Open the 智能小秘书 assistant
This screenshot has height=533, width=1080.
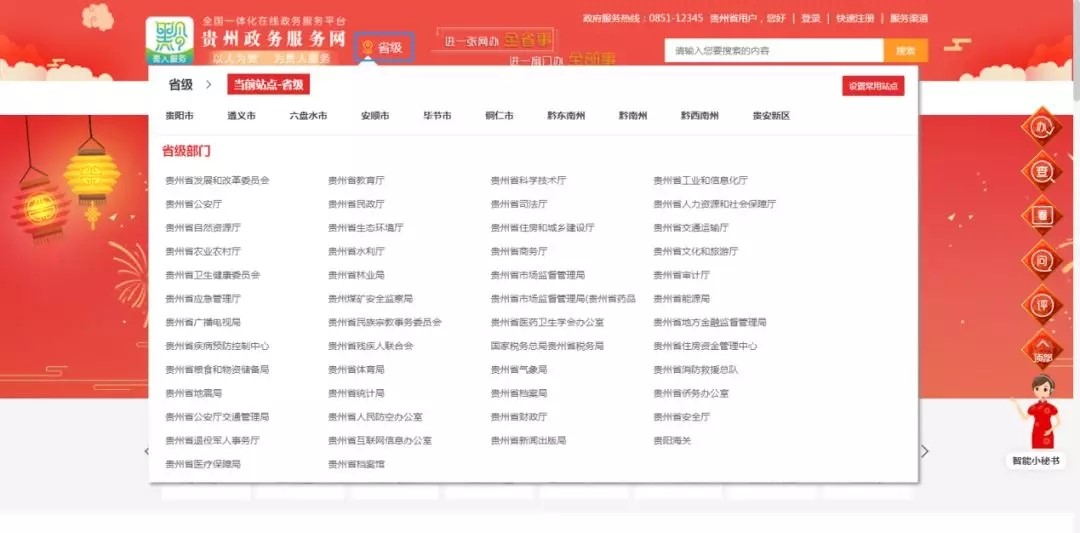coord(1038,421)
